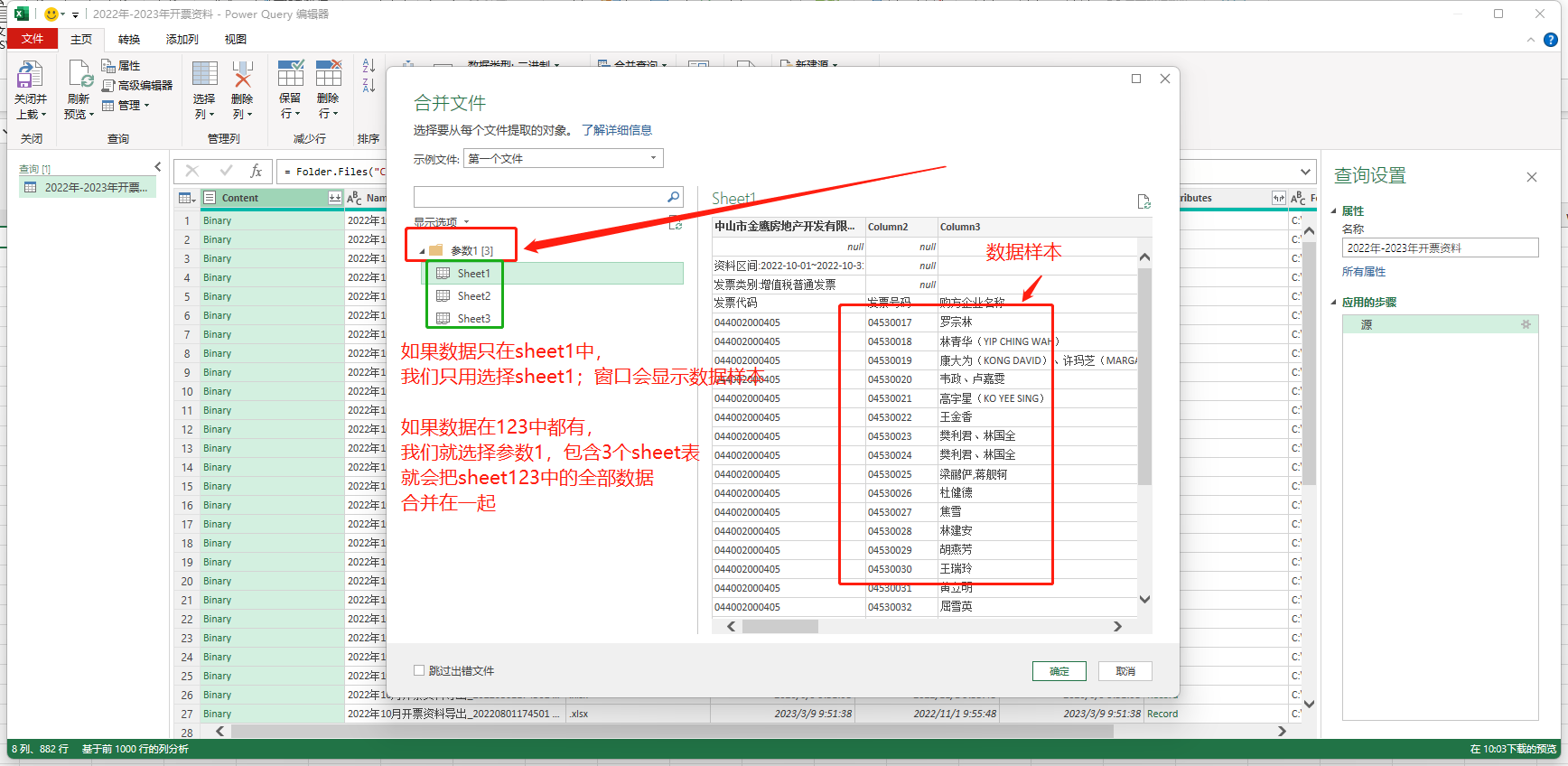1568x766 pixels.
Task: Click the Choose Columns icon (选择列)
Action: 205,74
